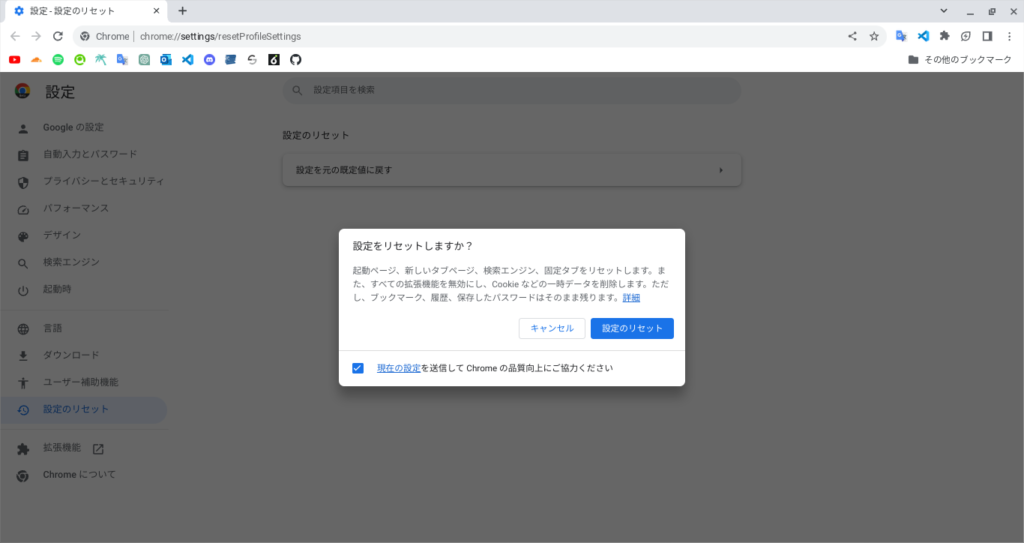1024x543 pixels.
Task: Open the YouTube bookmark icon
Action: pyautogui.click(x=15, y=60)
